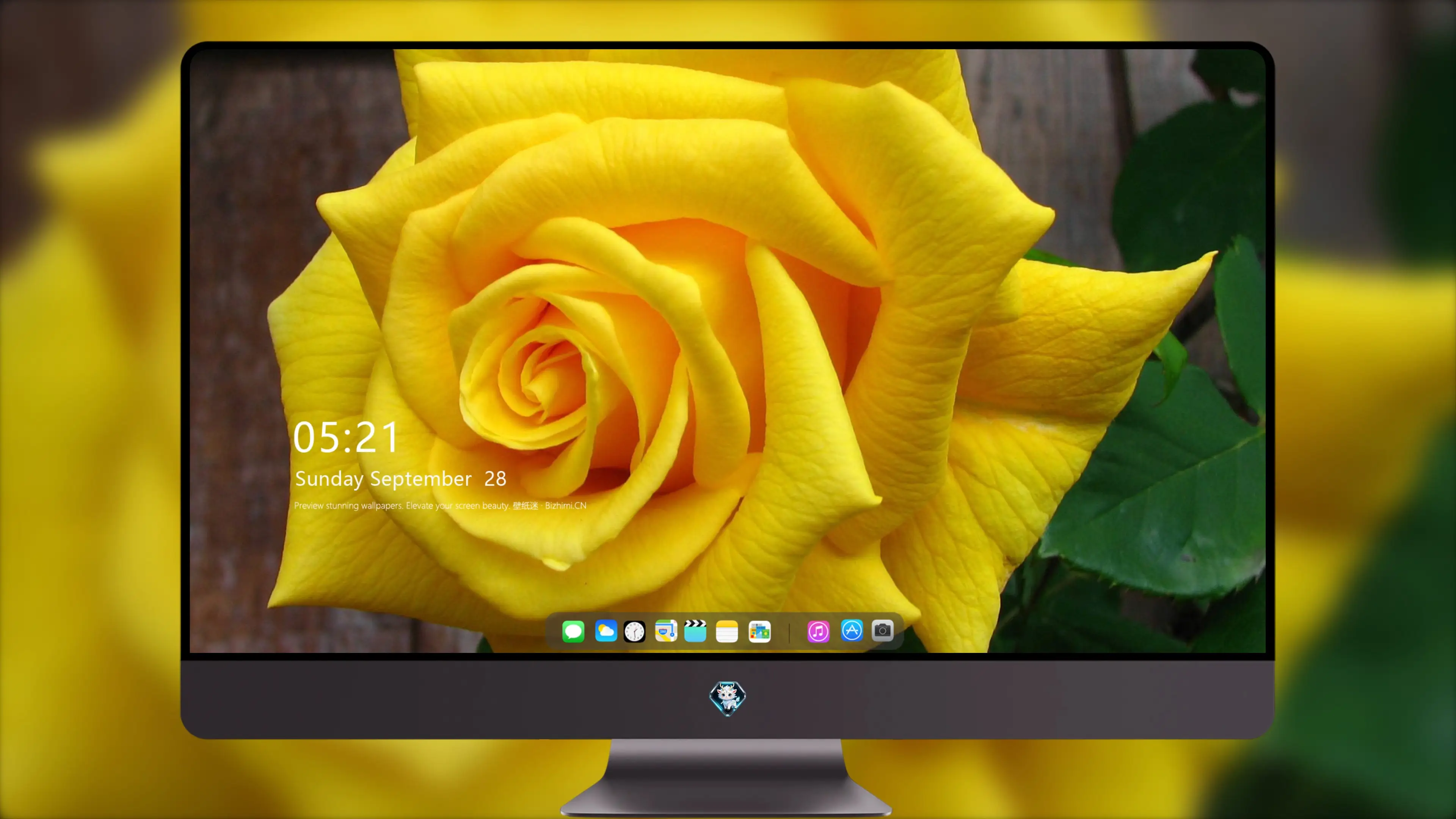
Task: Open the green Messages app in the dock
Action: click(x=573, y=631)
